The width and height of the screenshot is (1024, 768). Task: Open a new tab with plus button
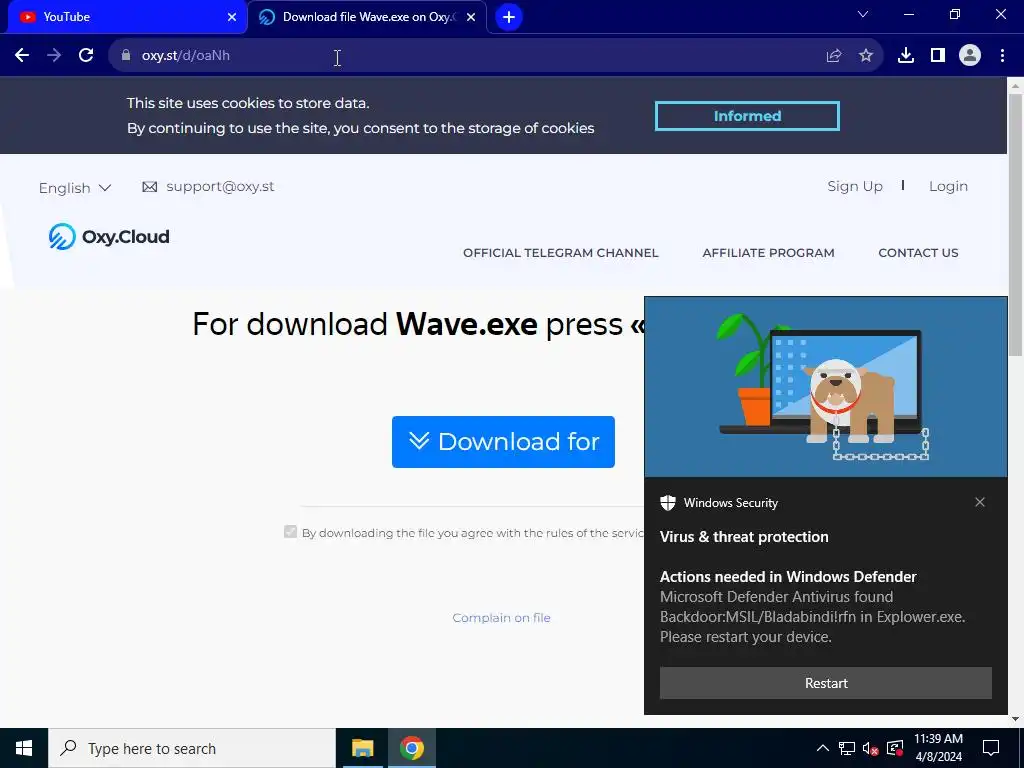(x=509, y=17)
